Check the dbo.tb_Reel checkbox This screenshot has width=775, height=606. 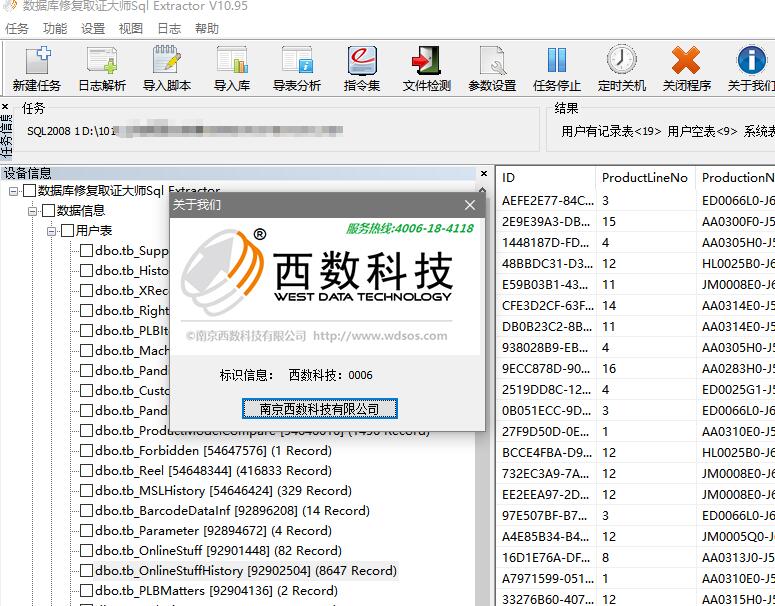[x=86, y=471]
